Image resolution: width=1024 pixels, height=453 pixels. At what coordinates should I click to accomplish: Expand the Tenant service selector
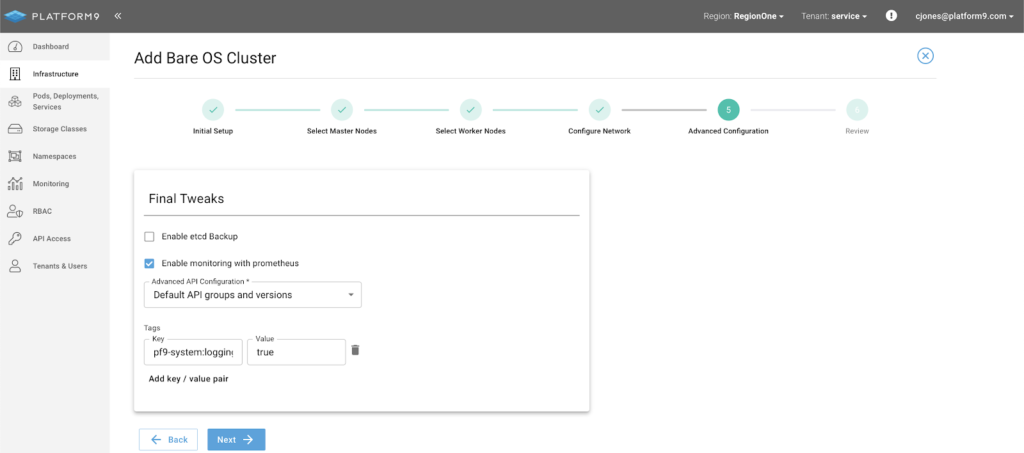[x=834, y=16]
